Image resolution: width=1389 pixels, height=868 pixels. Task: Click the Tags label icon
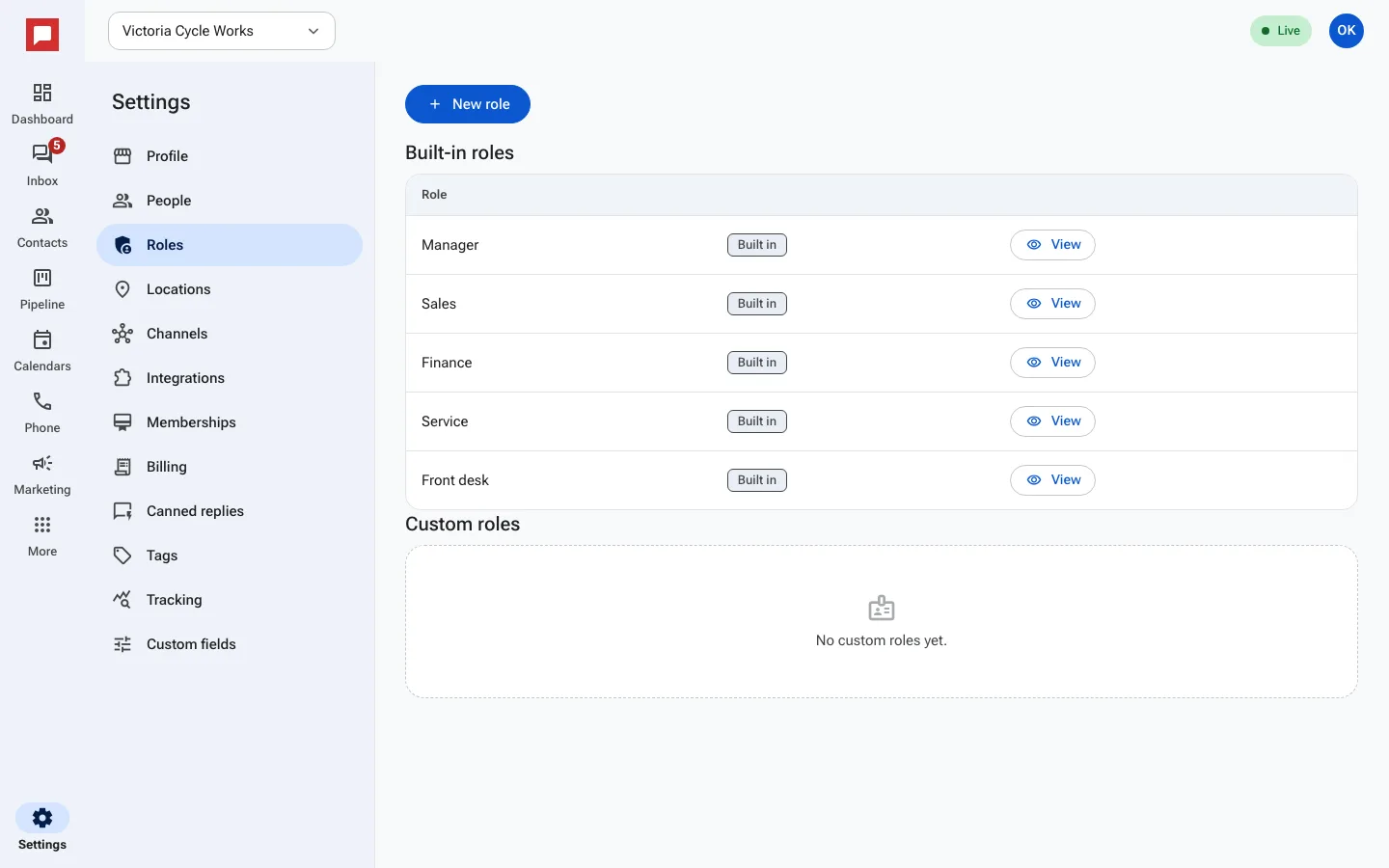pyautogui.click(x=123, y=556)
